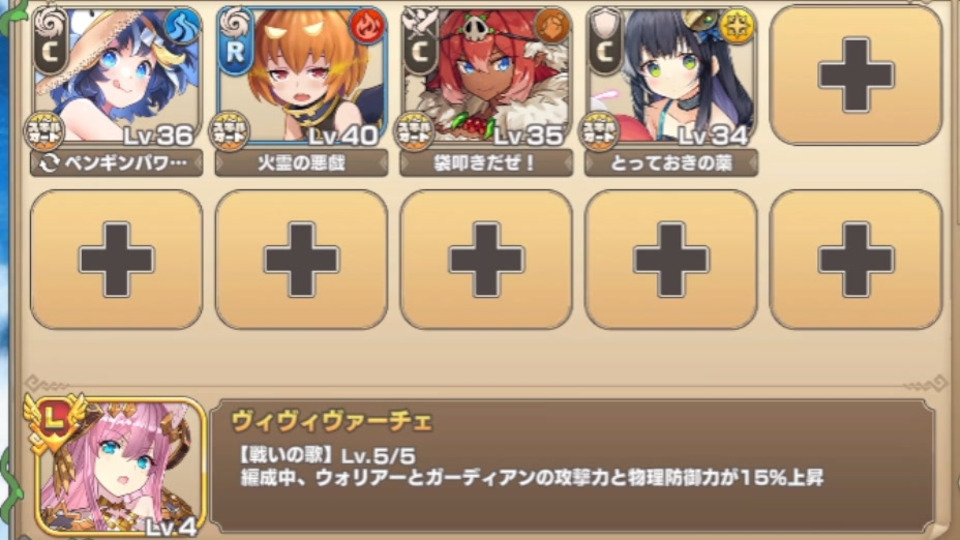960x540 pixels.
Task: Click the water element icon on first card
Action: [182, 27]
